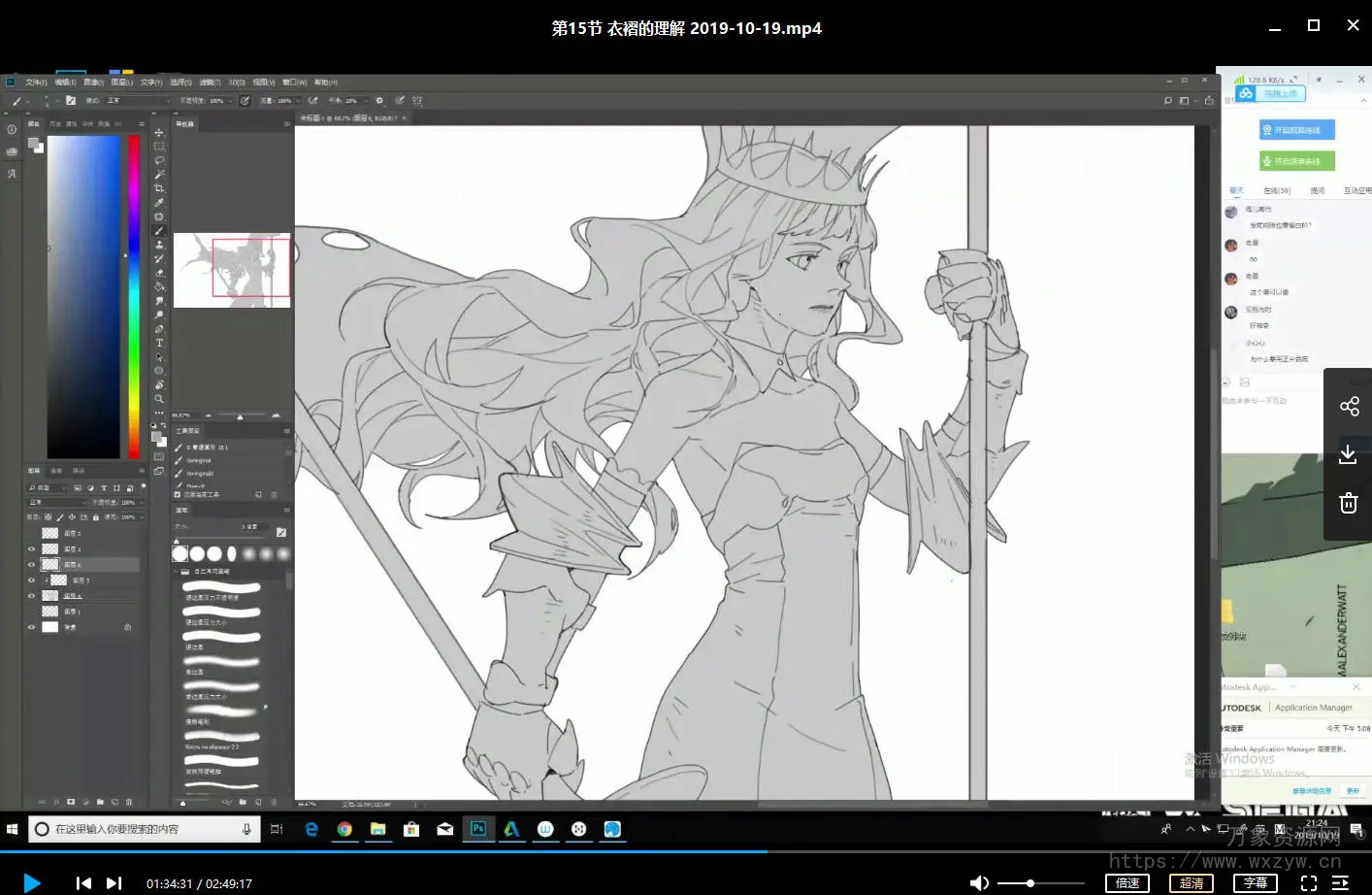Click the blue video connect button
Screen dimensions: 1372x895
click(1296, 130)
